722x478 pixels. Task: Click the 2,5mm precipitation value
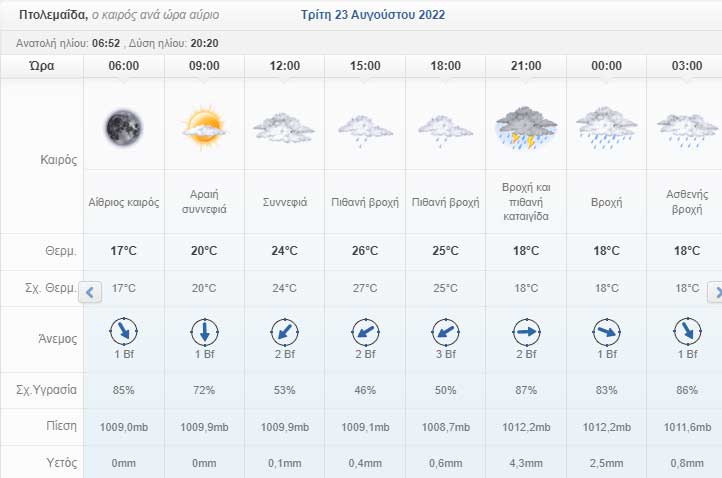pos(606,463)
